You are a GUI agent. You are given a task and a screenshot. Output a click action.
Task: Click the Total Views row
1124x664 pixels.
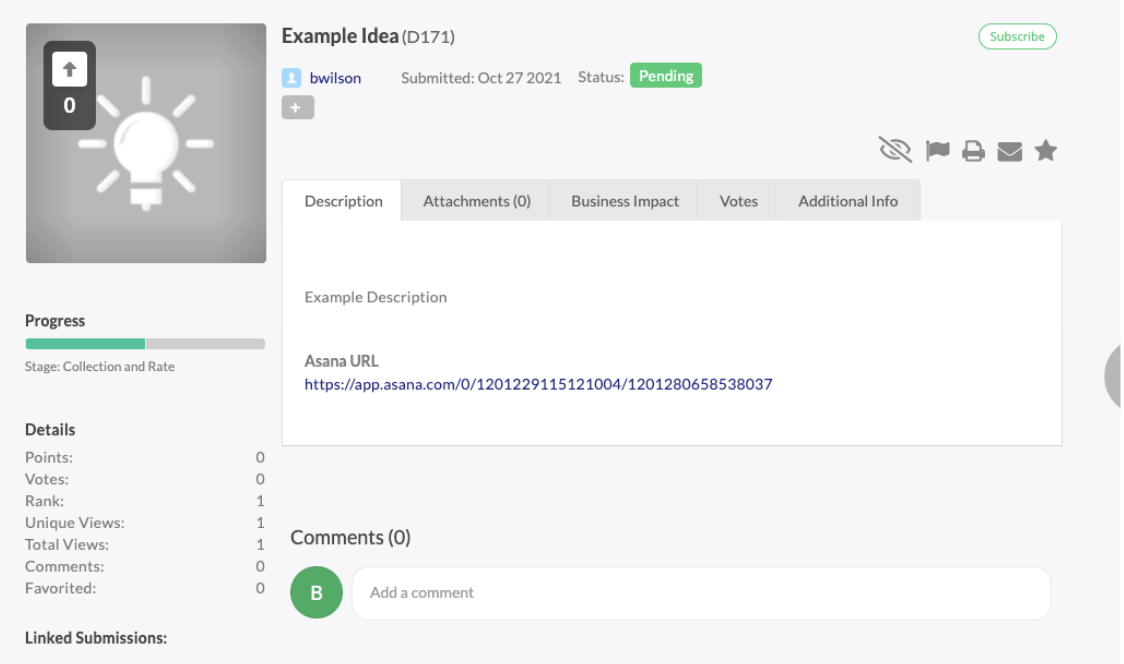point(145,544)
